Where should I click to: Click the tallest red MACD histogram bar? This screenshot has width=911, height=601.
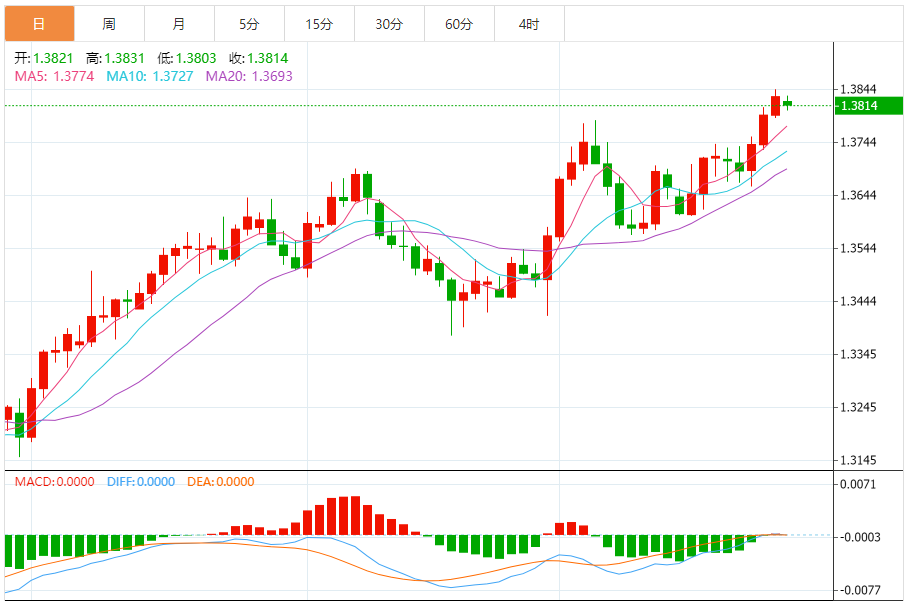[x=356, y=516]
